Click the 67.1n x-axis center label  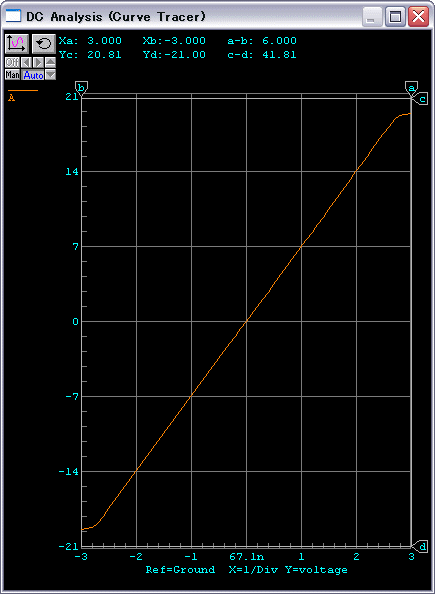click(x=247, y=557)
